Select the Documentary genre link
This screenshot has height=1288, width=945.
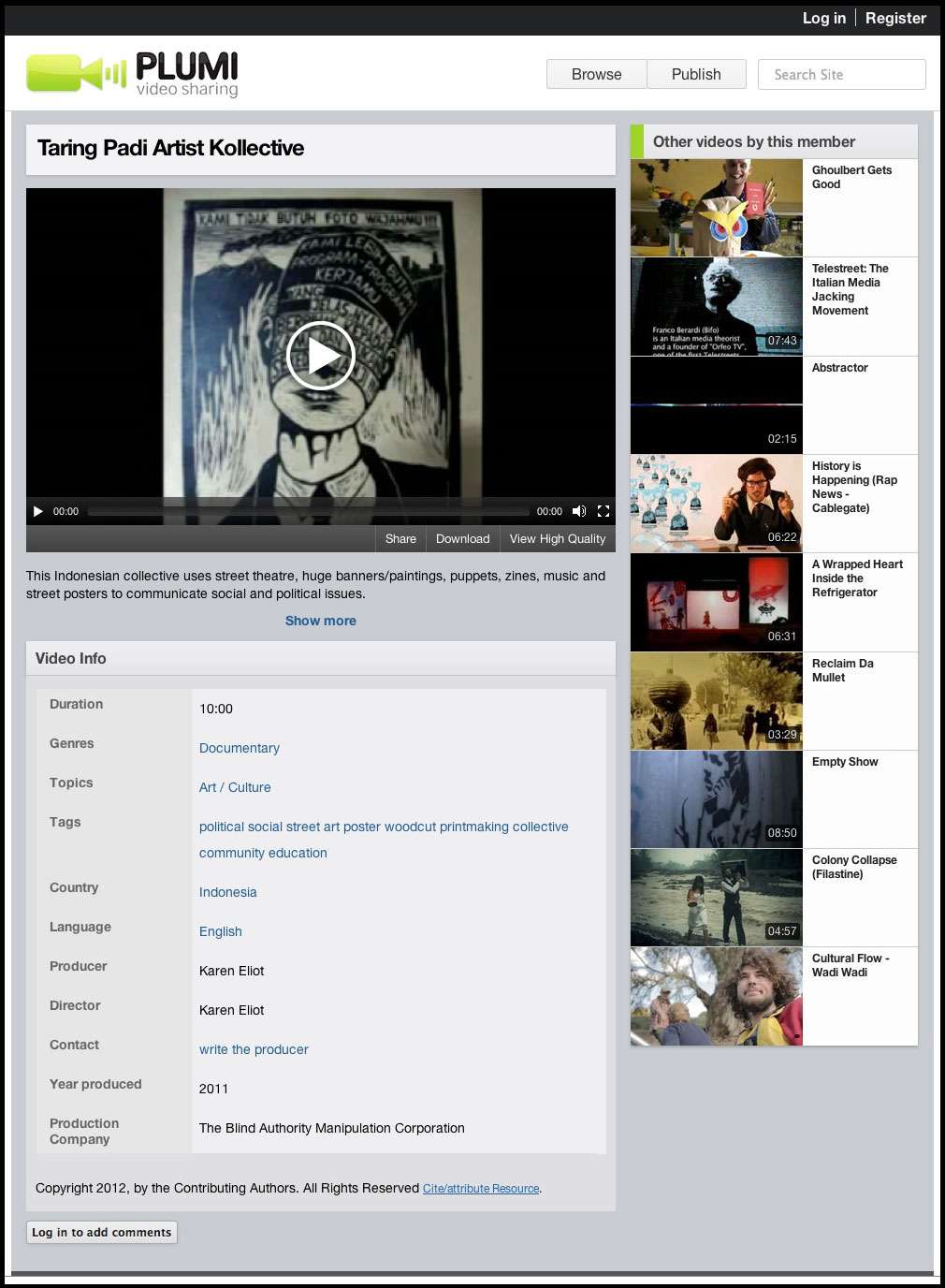[240, 748]
